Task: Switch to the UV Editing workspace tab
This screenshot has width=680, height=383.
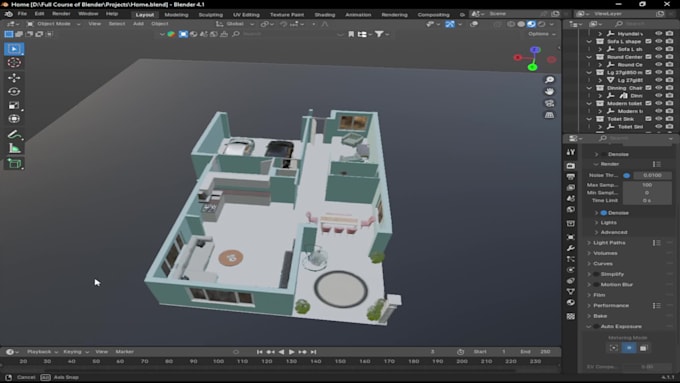Action: click(x=246, y=14)
